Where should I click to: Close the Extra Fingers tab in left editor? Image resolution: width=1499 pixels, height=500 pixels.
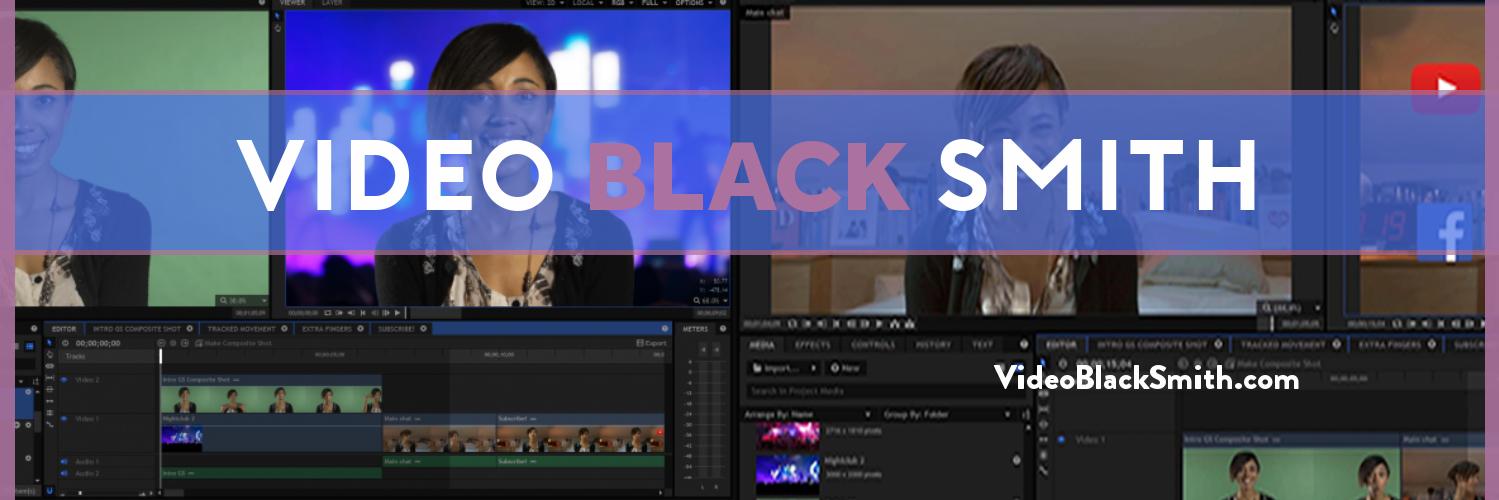click(x=363, y=328)
